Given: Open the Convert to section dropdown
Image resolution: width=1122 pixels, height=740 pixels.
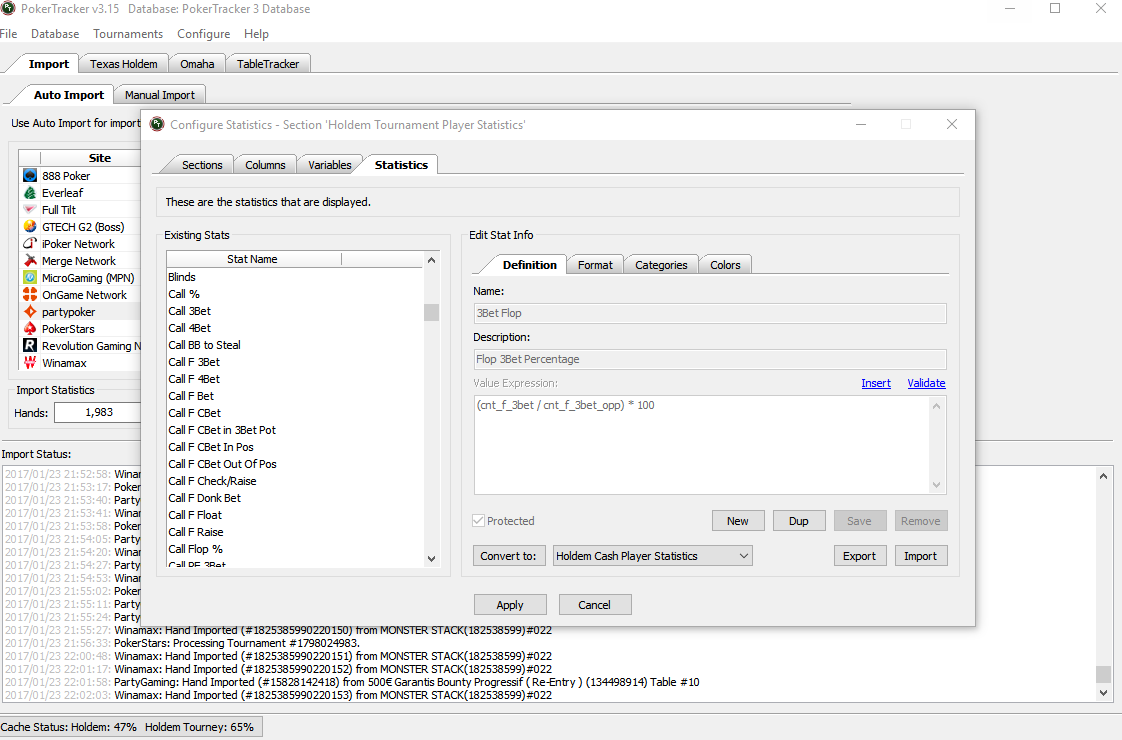Looking at the screenshot, I should pos(653,556).
